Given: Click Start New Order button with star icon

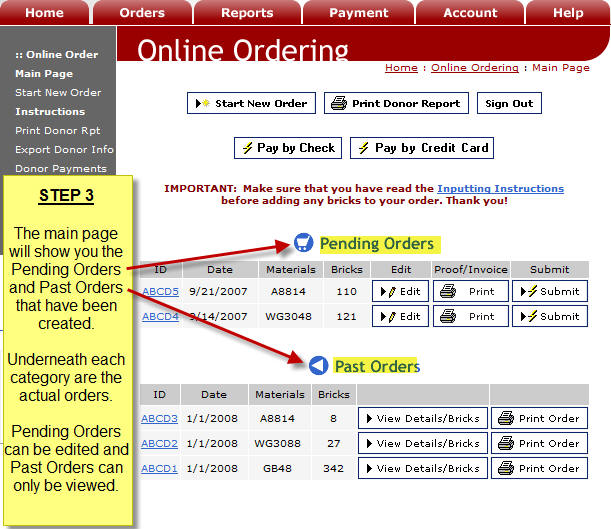Looking at the screenshot, I should point(252,103).
